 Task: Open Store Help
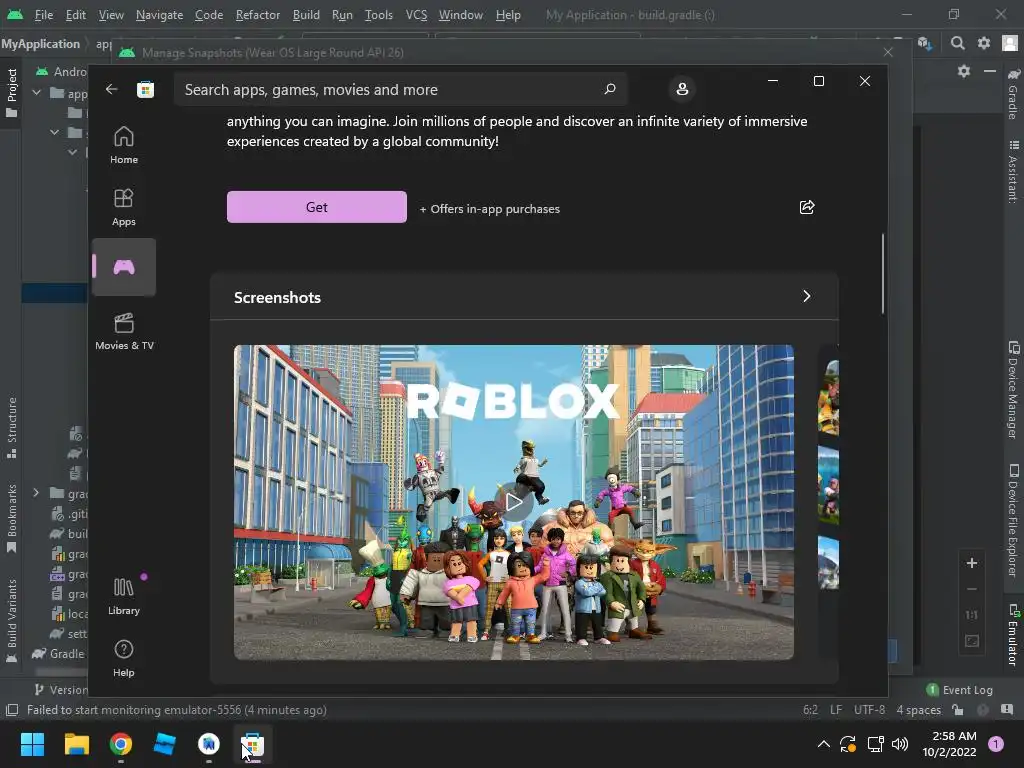pos(123,658)
